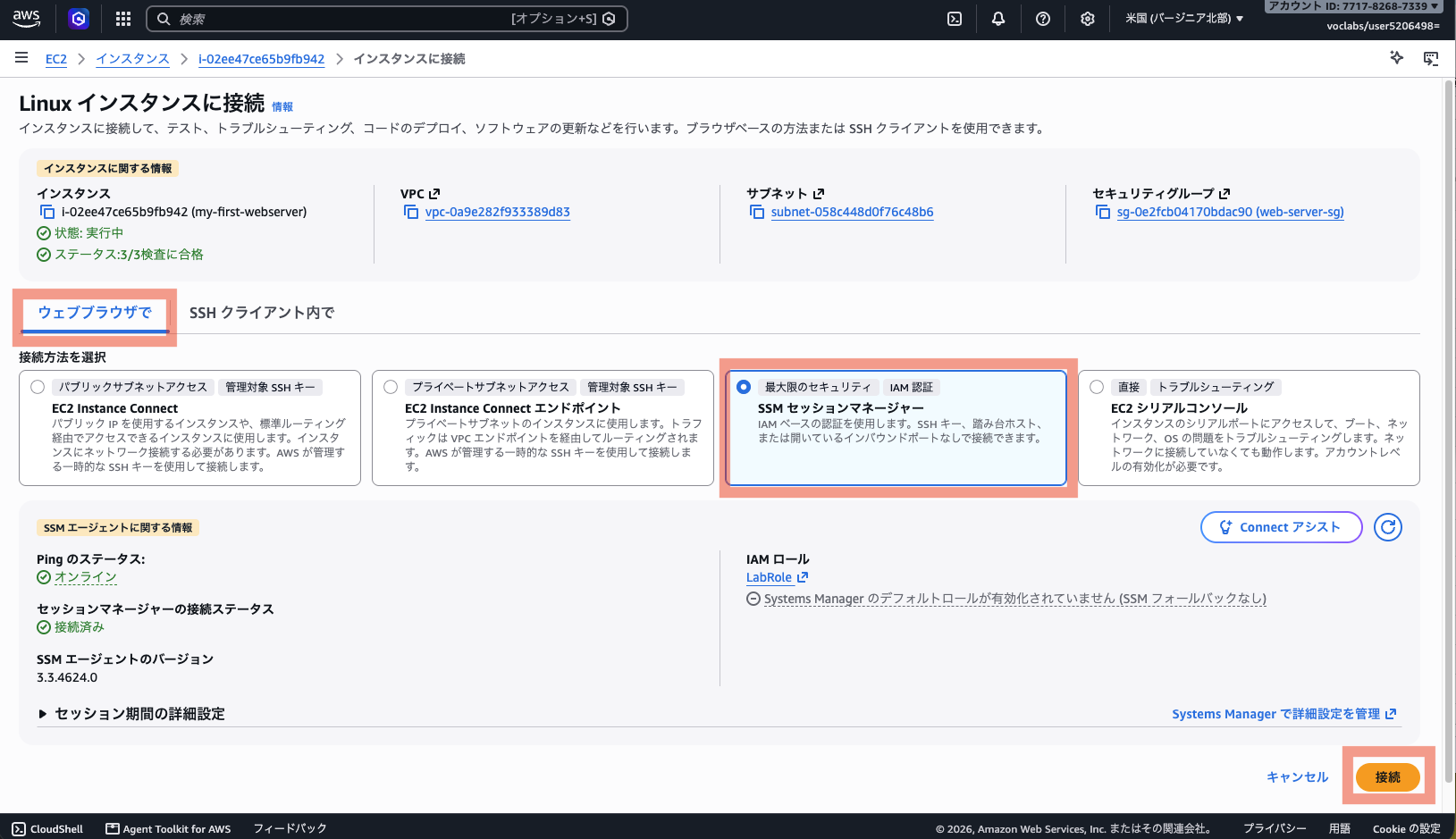Open the AWS console home logo
The image size is (1456, 839).
tap(27, 18)
